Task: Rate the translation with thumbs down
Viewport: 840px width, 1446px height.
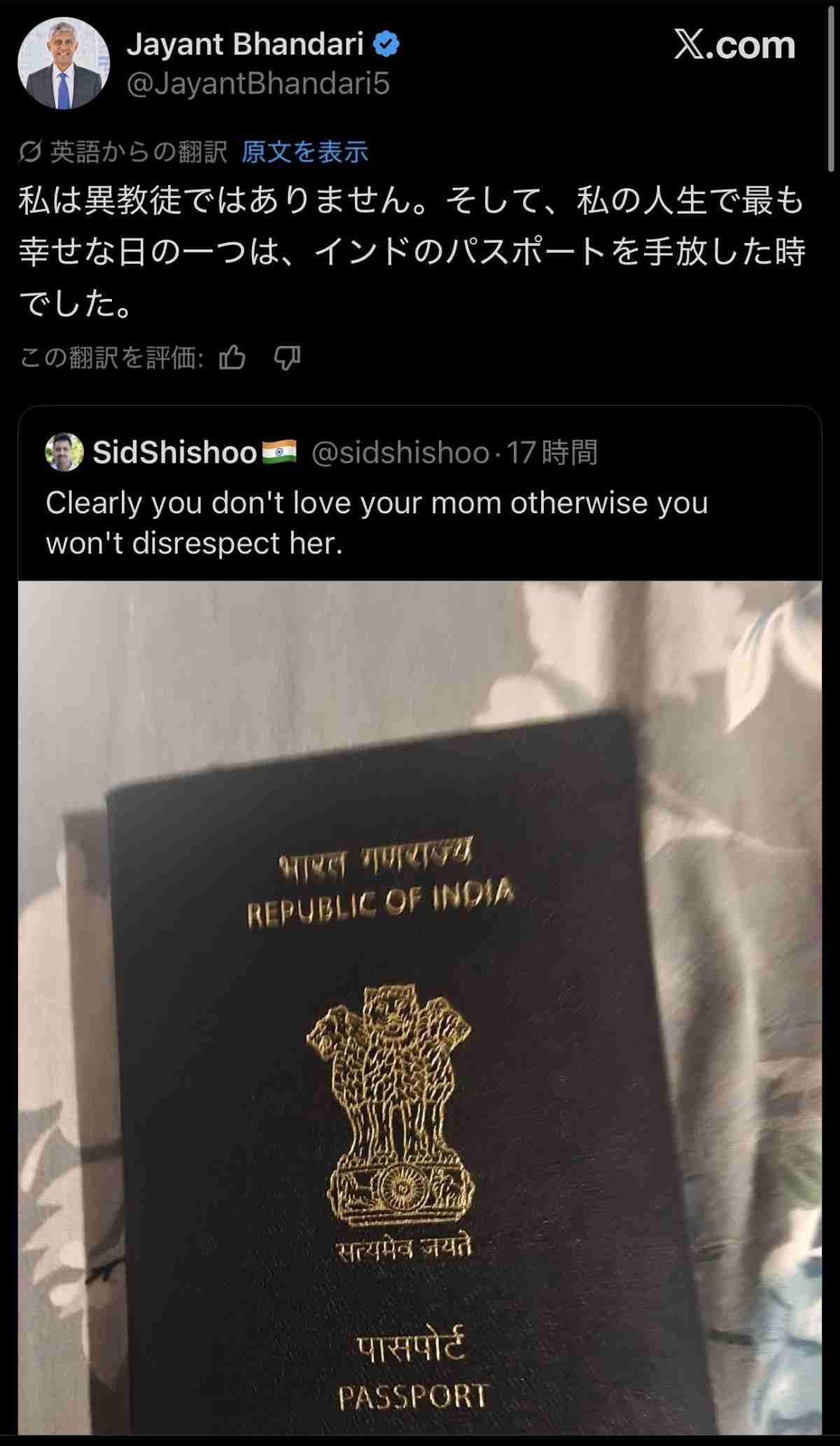Action: [x=287, y=358]
